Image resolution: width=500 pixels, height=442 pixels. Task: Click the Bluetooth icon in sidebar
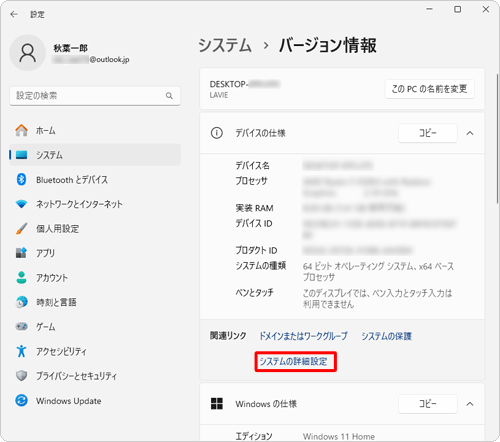pyautogui.click(x=22, y=180)
